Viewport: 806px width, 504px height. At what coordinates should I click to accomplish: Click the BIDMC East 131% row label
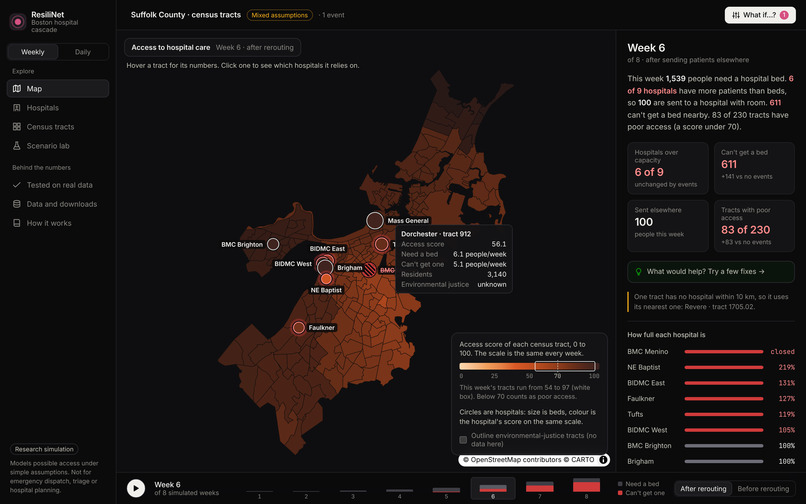pyautogui.click(x=646, y=383)
